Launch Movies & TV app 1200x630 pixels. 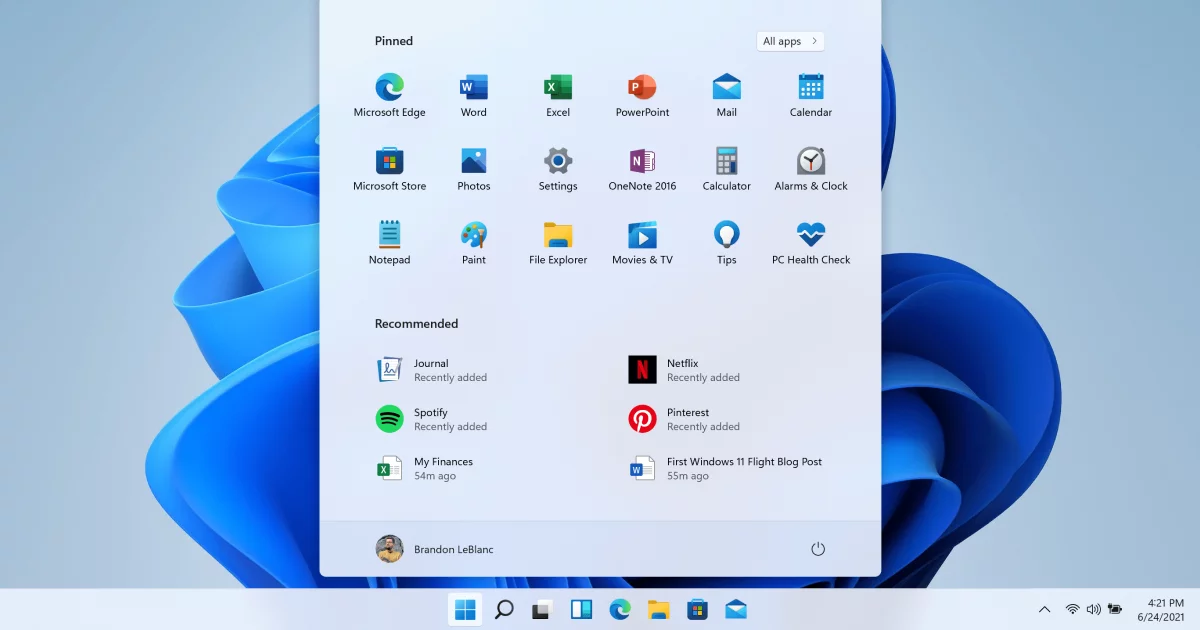[642, 236]
